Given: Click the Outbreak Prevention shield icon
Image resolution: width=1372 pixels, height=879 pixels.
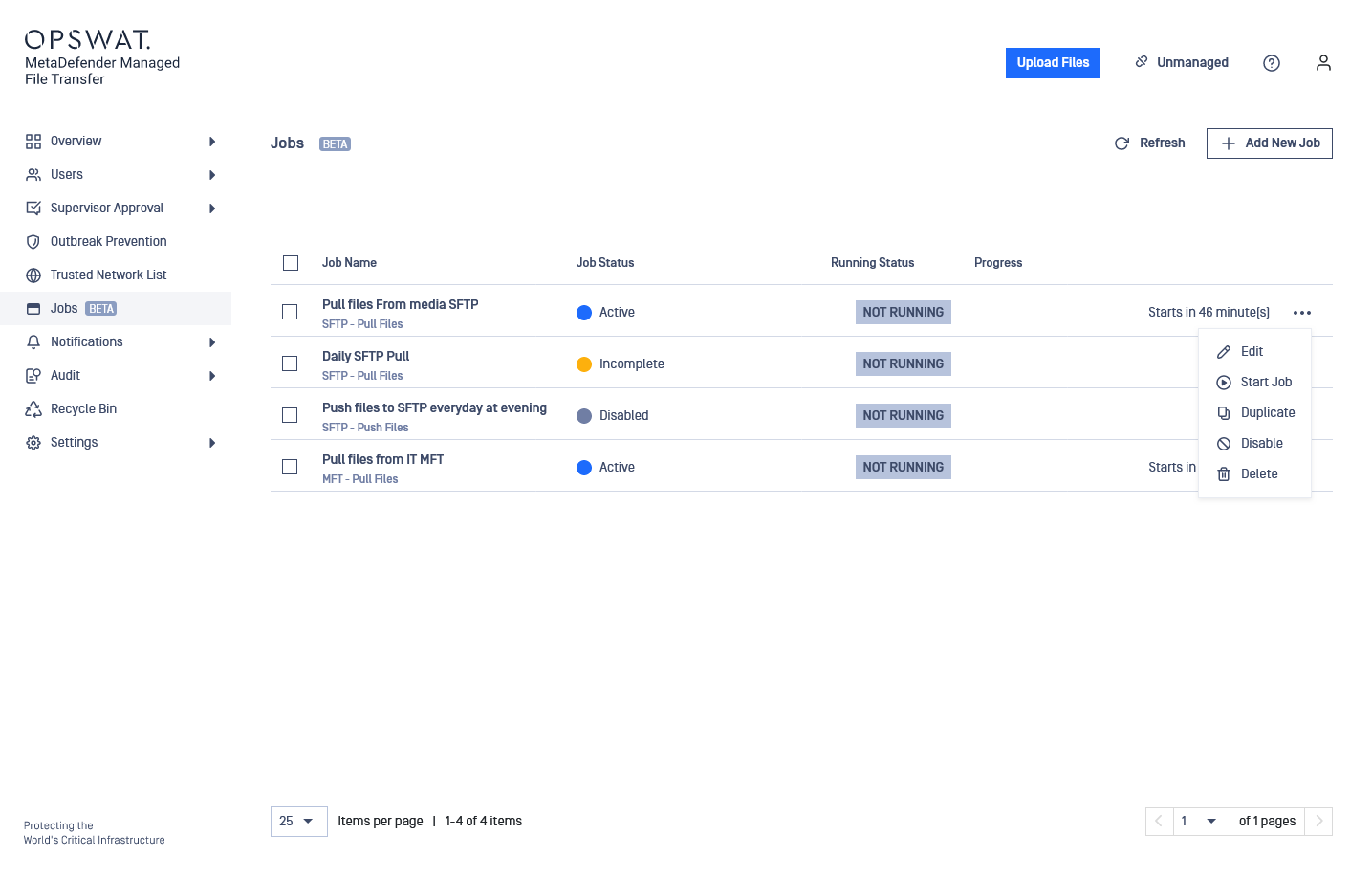Looking at the screenshot, I should 33,242.
